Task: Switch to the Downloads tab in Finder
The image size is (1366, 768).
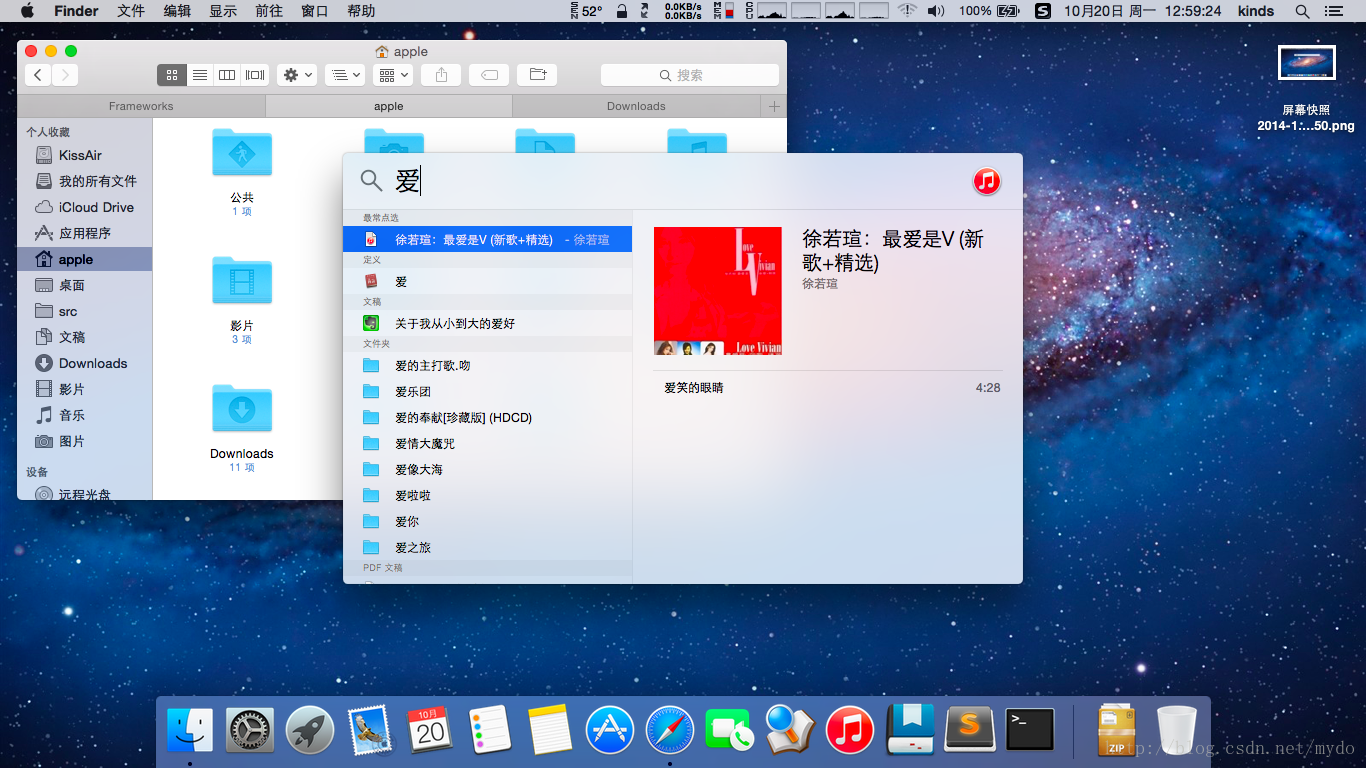Action: [636, 106]
